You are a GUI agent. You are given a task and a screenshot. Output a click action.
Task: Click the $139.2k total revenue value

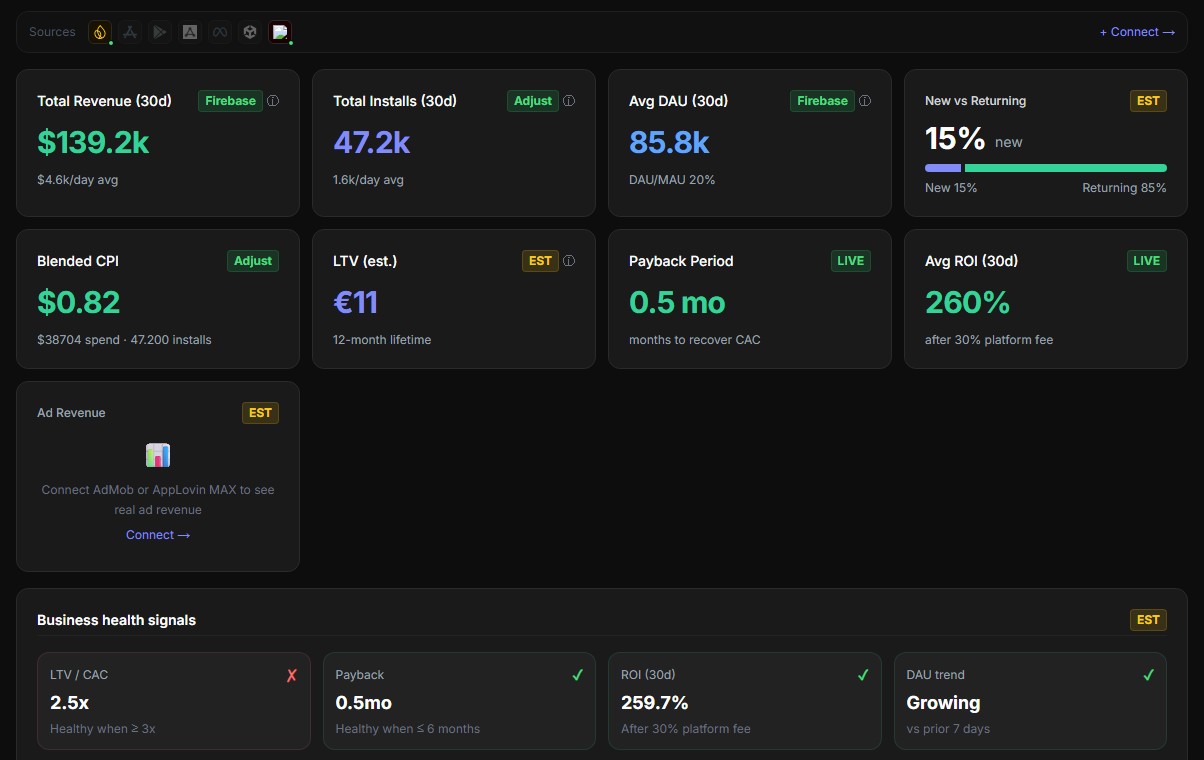pos(93,142)
